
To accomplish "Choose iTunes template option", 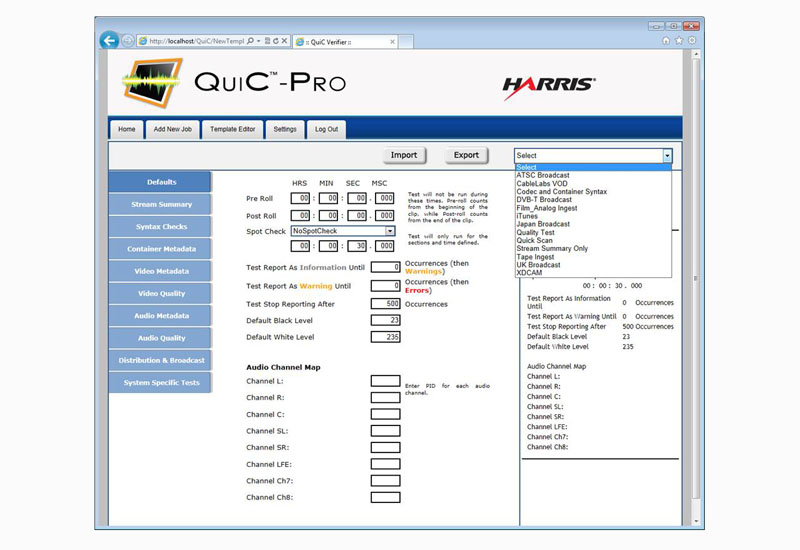I will [x=593, y=216].
